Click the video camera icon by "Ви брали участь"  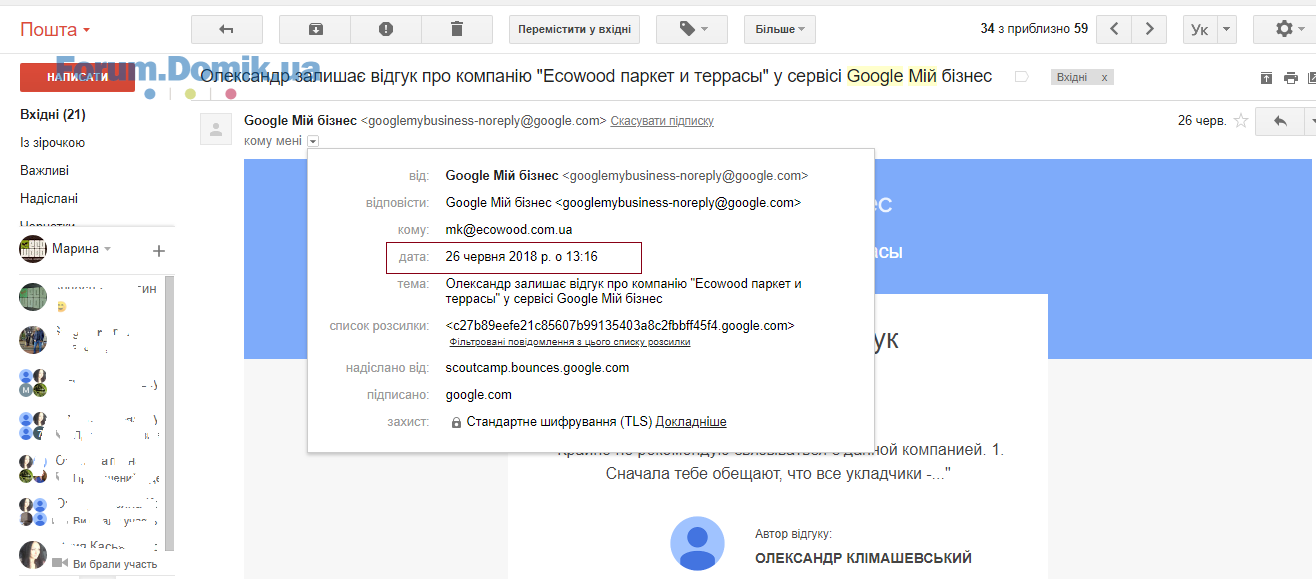point(60,564)
